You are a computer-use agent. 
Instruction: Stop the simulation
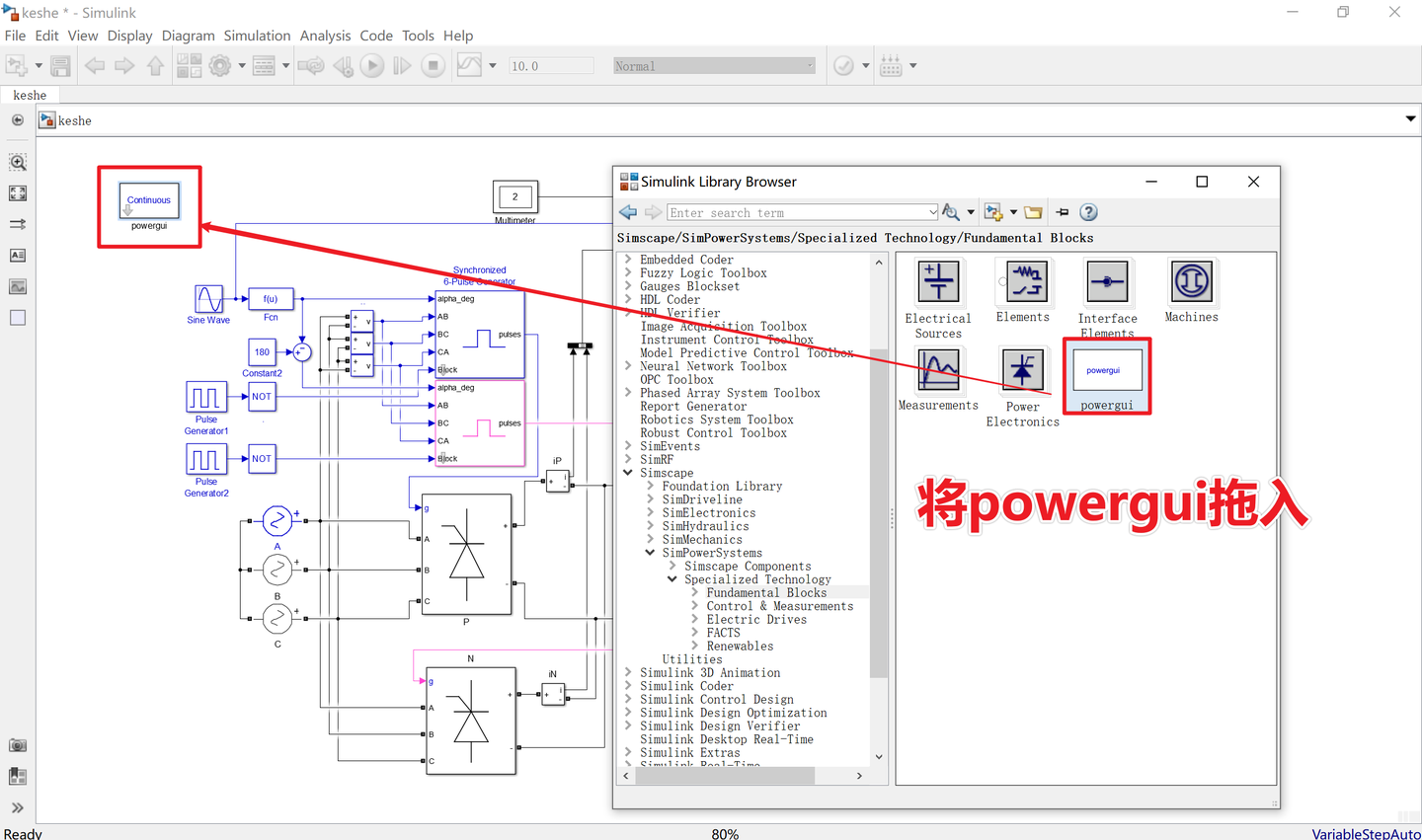pyautogui.click(x=434, y=65)
